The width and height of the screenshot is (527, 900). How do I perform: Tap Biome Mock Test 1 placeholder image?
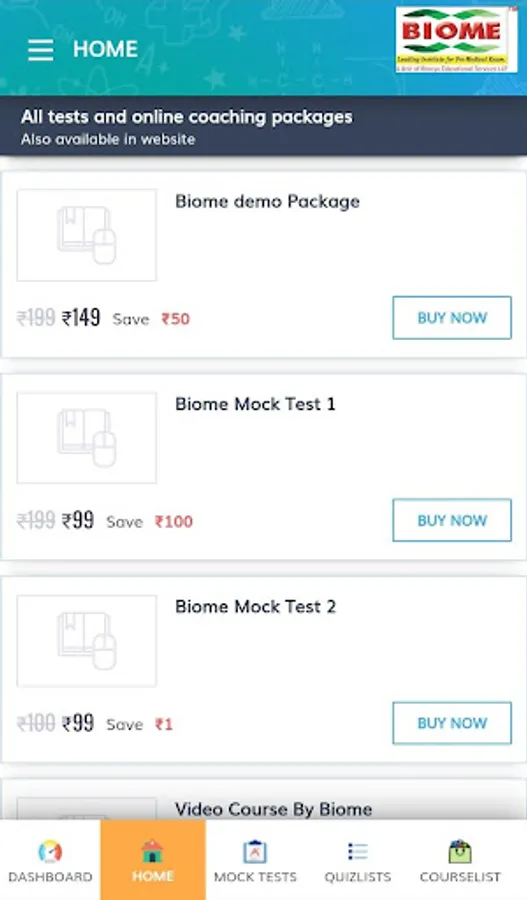87,438
